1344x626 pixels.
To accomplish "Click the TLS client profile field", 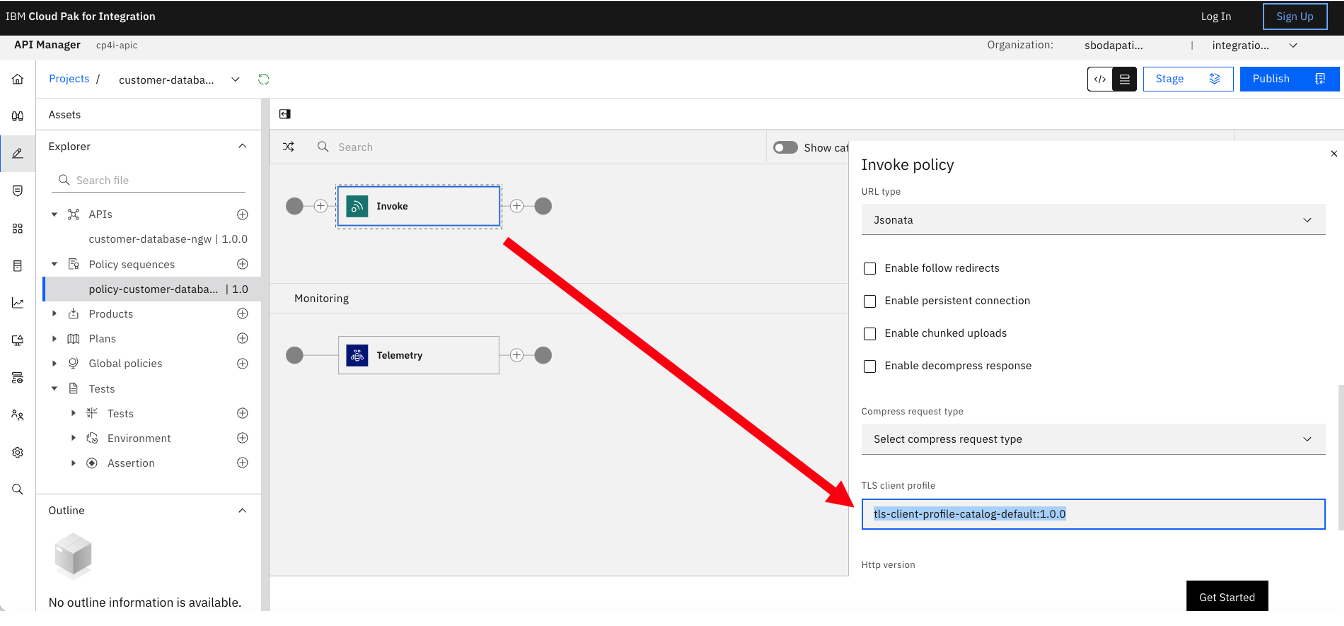I will pos(1093,514).
